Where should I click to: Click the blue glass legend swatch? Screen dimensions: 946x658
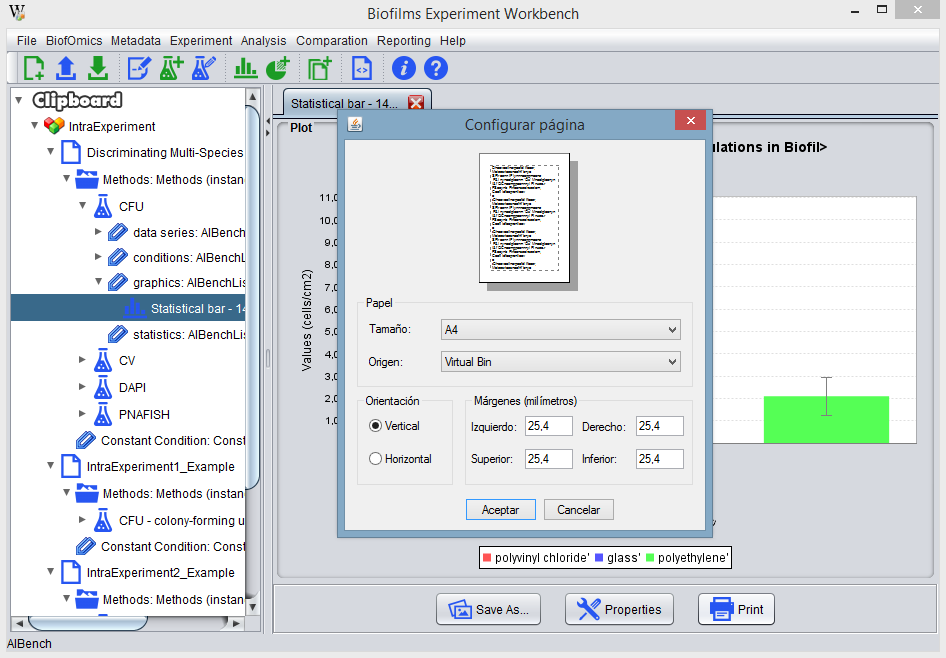click(599, 558)
